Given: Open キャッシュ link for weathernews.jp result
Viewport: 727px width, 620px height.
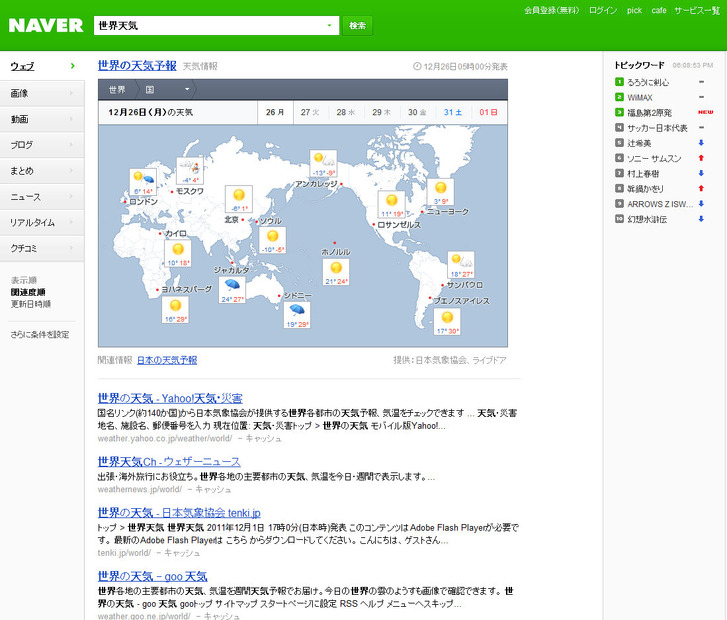Looking at the screenshot, I should click(x=213, y=489).
